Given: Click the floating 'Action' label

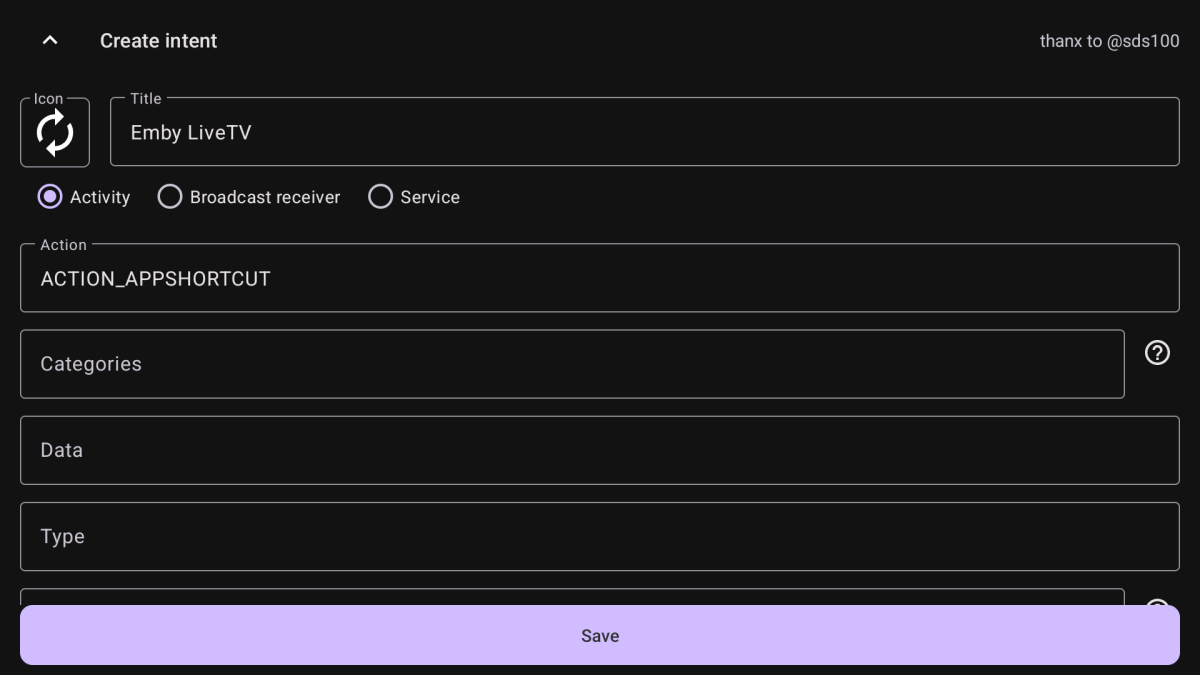Looking at the screenshot, I should point(63,245).
